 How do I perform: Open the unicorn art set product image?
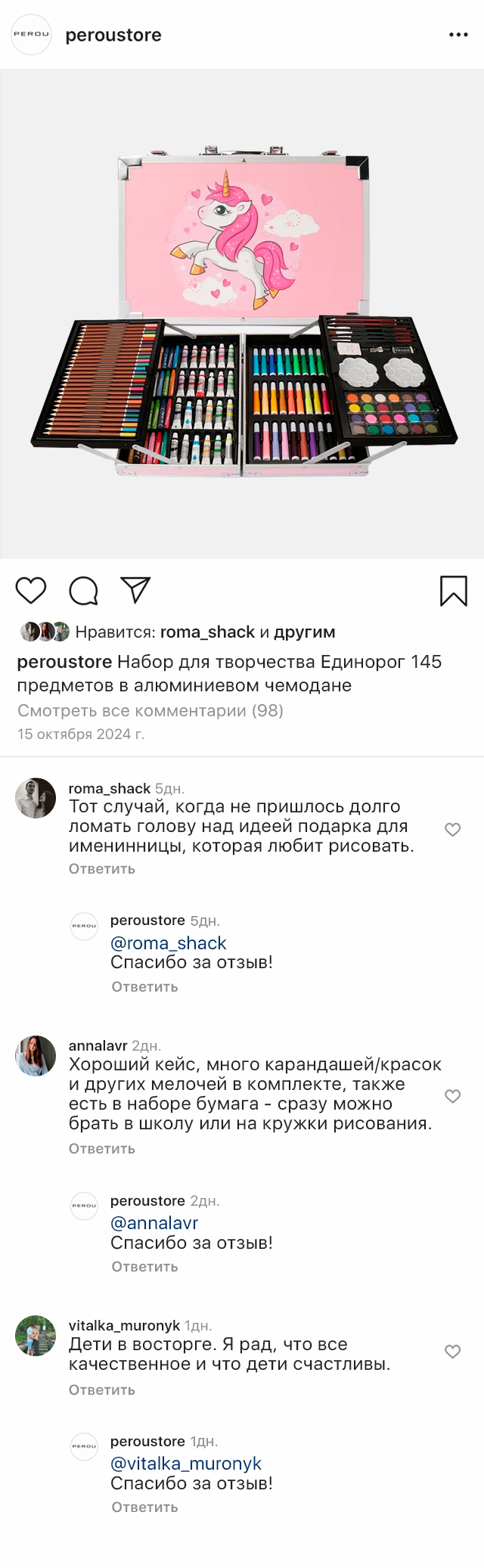point(242,314)
